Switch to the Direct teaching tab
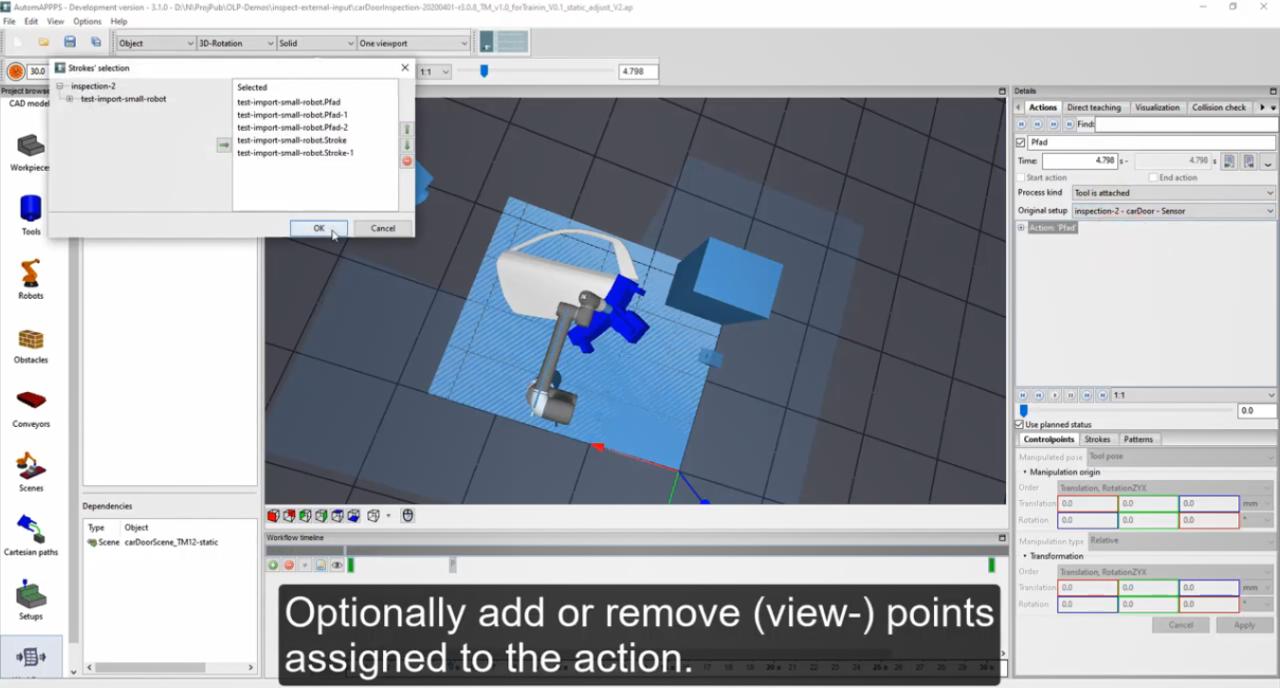The width and height of the screenshot is (1280, 688). [1093, 107]
